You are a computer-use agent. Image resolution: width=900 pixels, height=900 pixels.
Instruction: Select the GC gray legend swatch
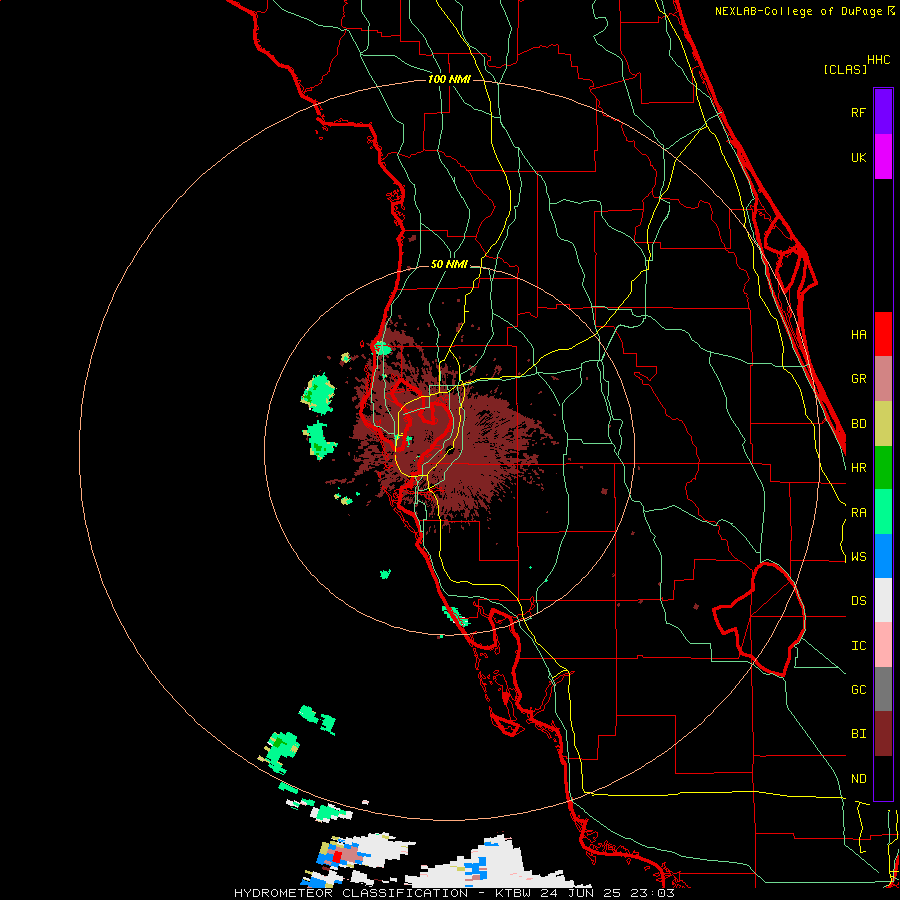[x=883, y=689]
